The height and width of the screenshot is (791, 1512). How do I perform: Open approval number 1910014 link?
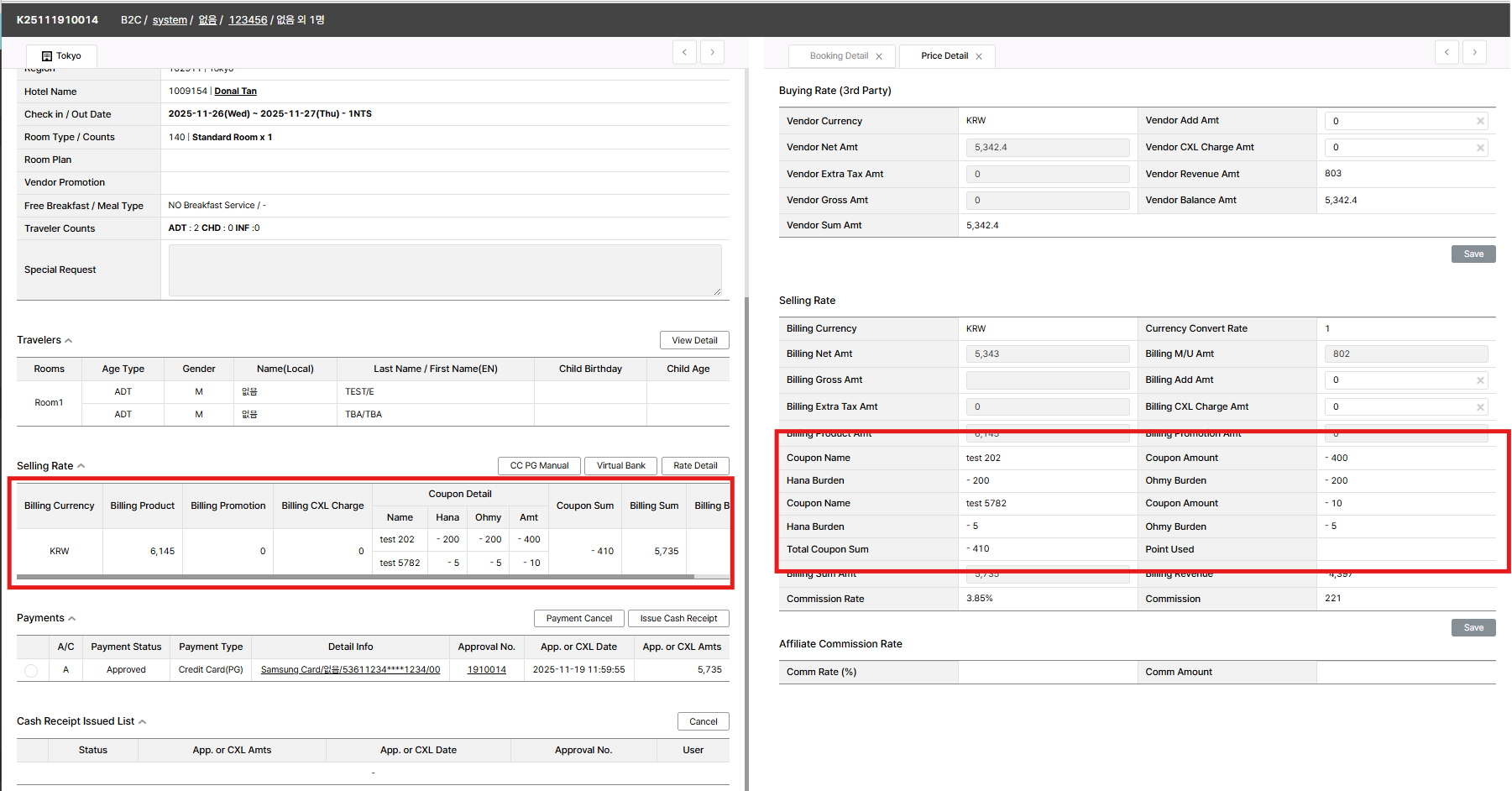click(x=486, y=670)
